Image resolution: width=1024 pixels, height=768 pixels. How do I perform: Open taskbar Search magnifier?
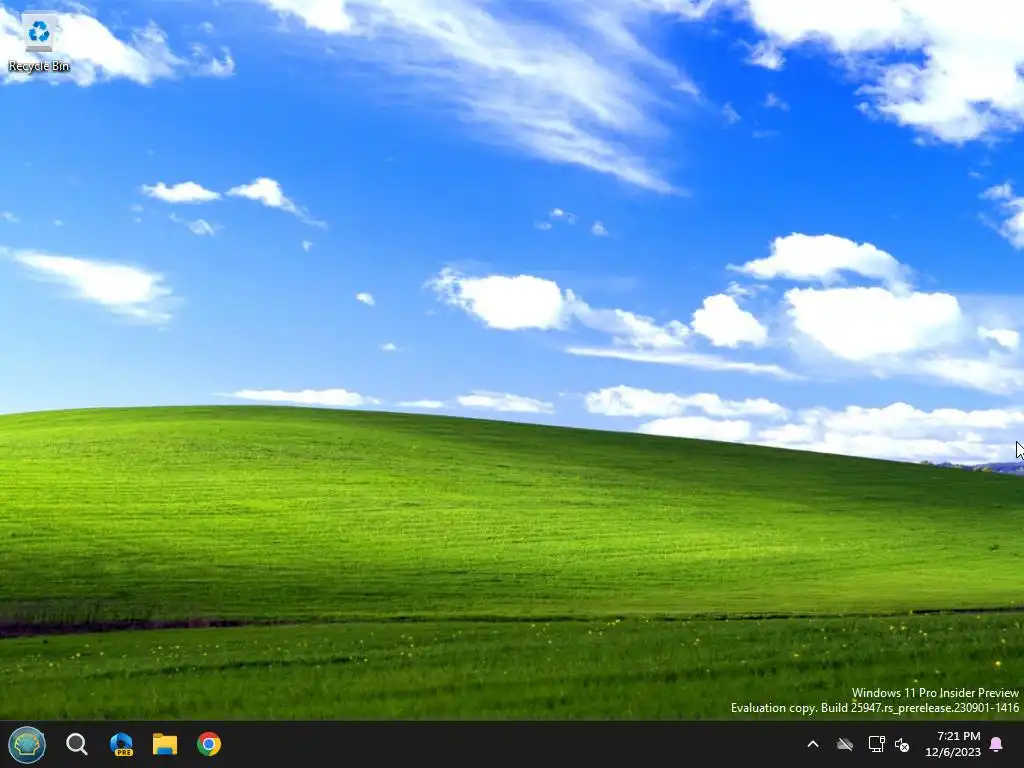click(x=77, y=744)
